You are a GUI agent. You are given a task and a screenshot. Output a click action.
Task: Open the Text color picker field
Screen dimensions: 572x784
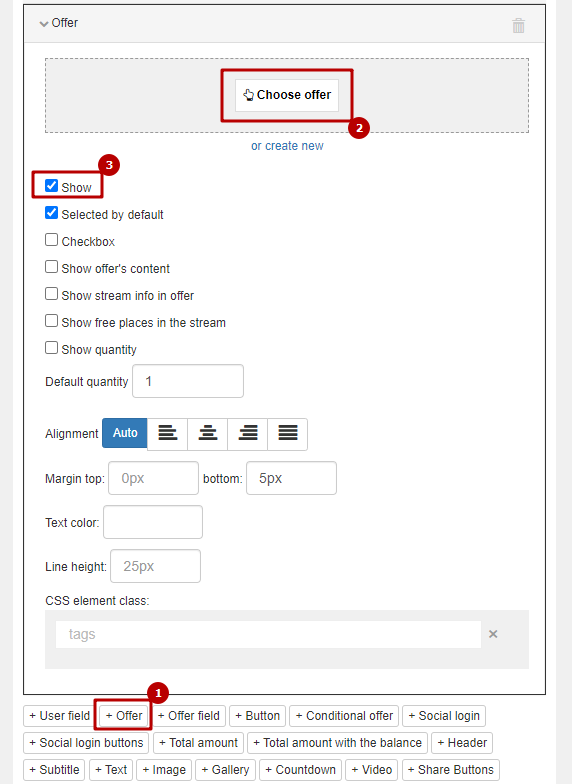click(x=153, y=522)
